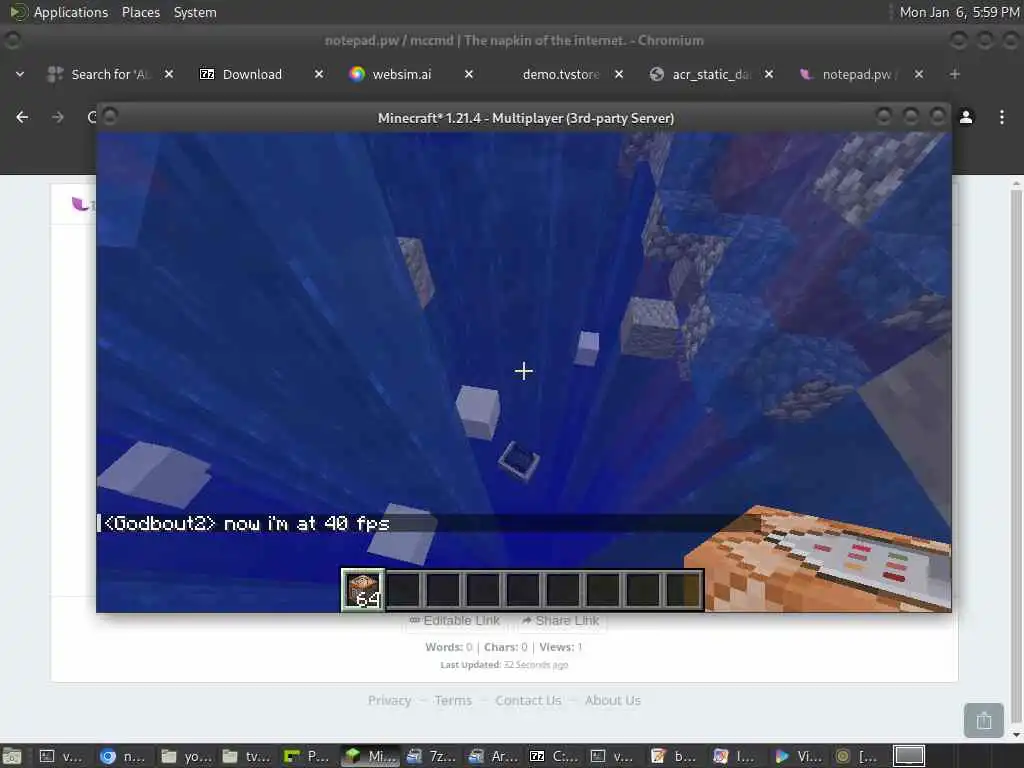Open the Contact Us link

[x=528, y=700]
